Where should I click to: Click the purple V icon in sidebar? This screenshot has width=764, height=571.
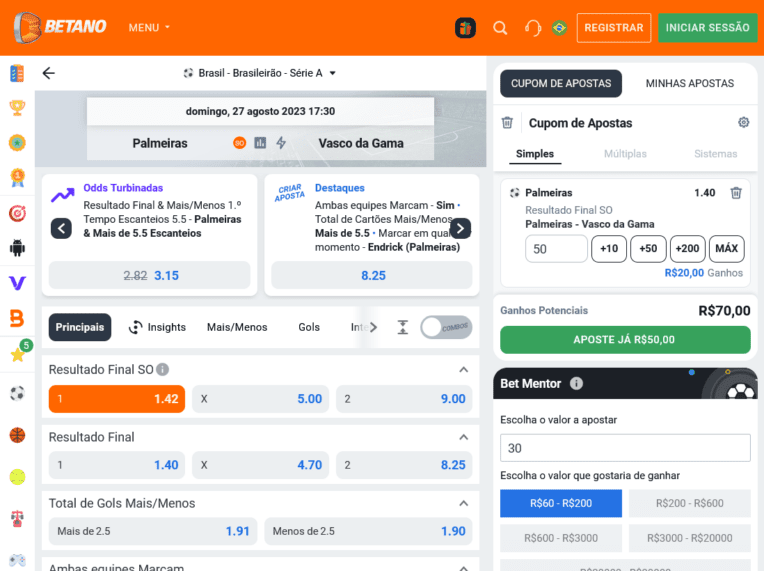pos(17,283)
